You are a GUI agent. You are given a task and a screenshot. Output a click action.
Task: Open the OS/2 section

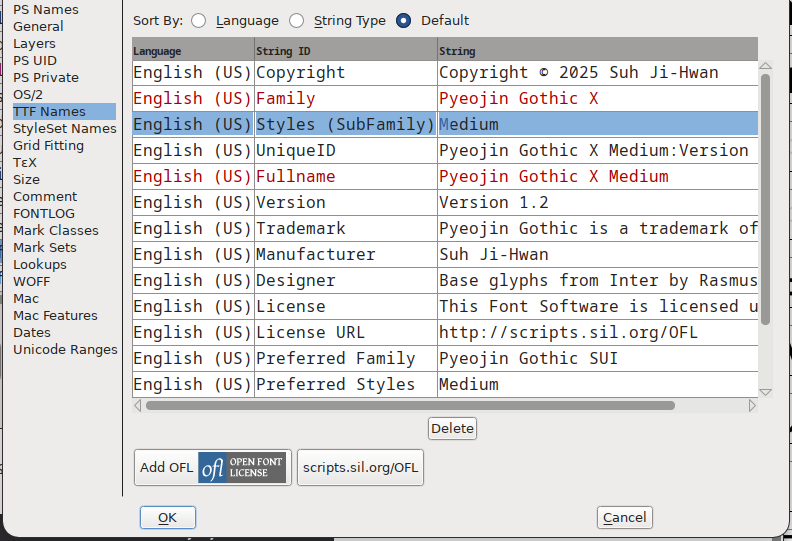(x=28, y=94)
